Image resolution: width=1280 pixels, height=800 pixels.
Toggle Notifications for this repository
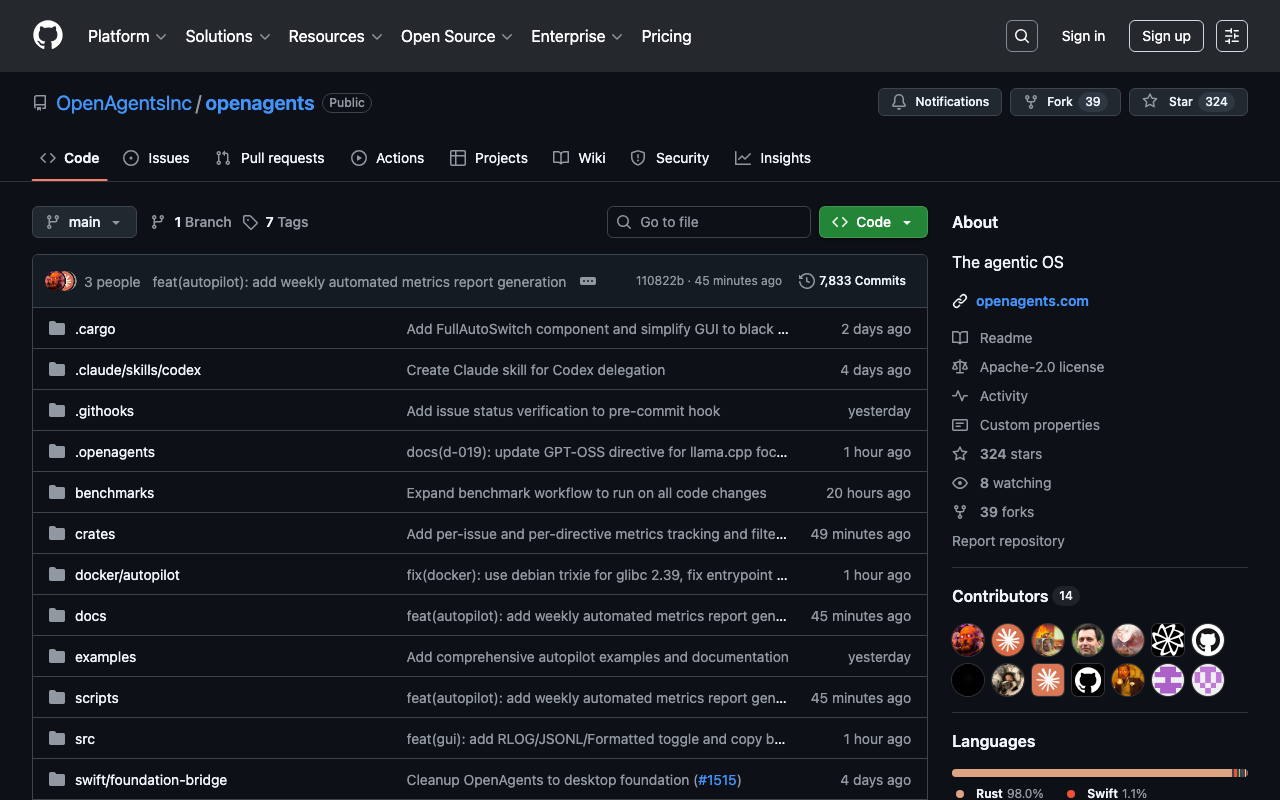[939, 102]
